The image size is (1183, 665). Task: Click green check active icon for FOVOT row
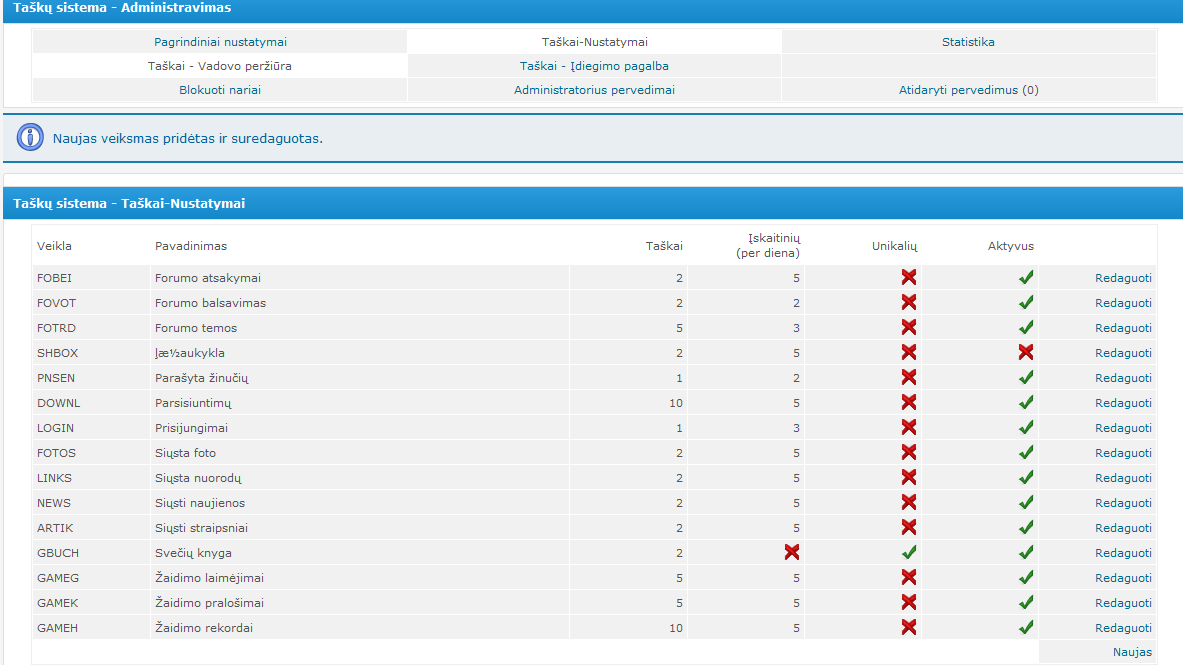coord(1025,303)
